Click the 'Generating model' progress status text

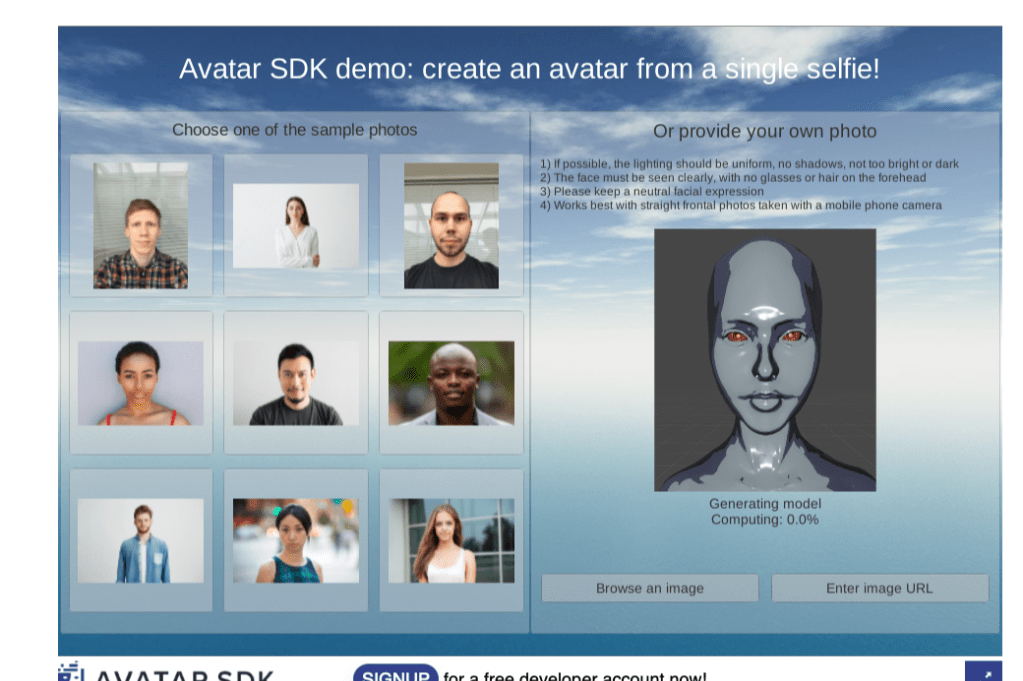coord(765,504)
